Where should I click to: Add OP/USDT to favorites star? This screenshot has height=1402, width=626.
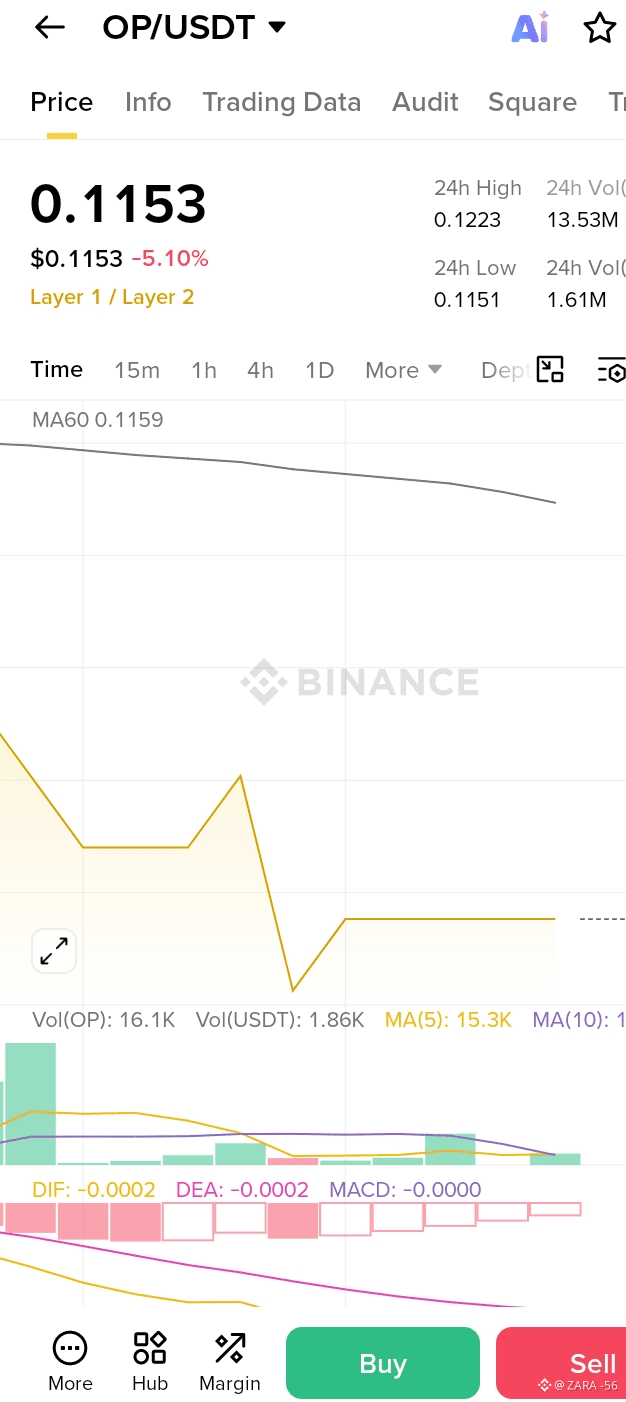coord(600,28)
